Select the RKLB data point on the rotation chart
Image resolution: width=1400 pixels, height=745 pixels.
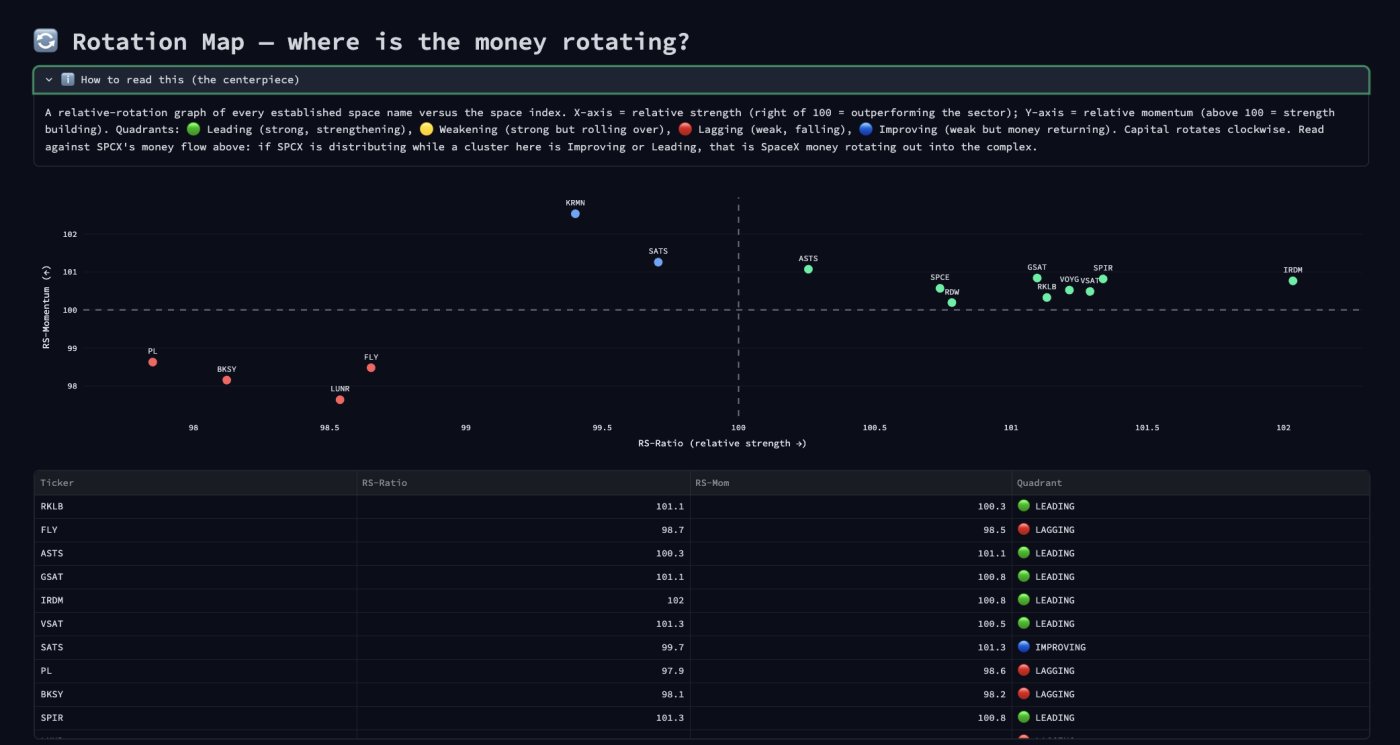click(x=1047, y=297)
